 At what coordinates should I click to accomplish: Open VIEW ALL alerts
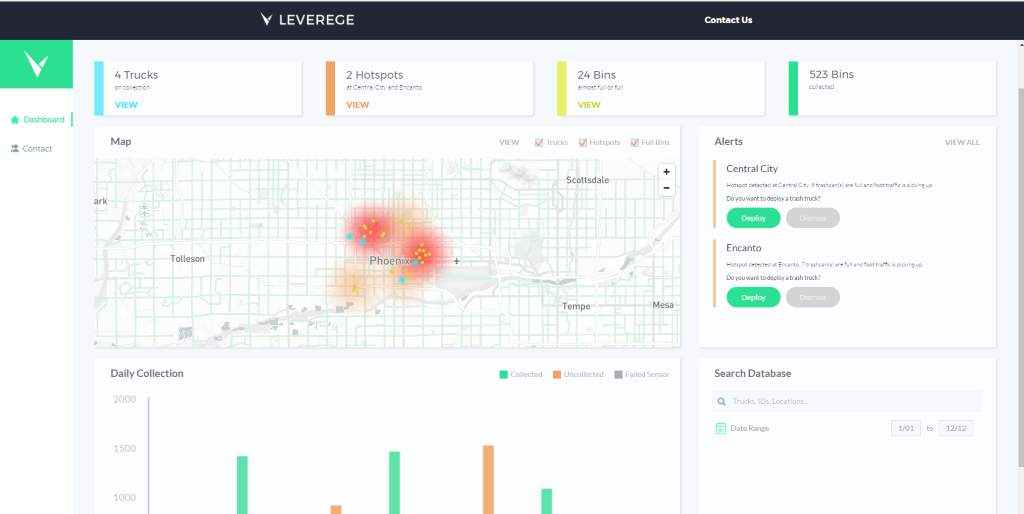[962, 142]
